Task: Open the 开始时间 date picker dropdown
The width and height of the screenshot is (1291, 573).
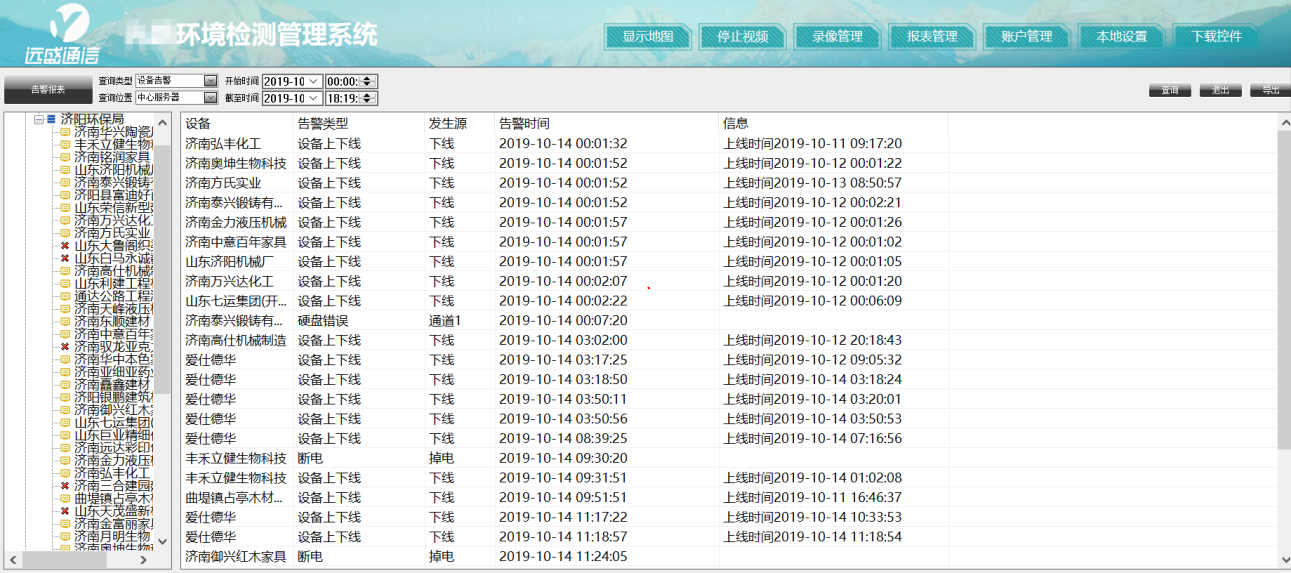Action: point(313,81)
